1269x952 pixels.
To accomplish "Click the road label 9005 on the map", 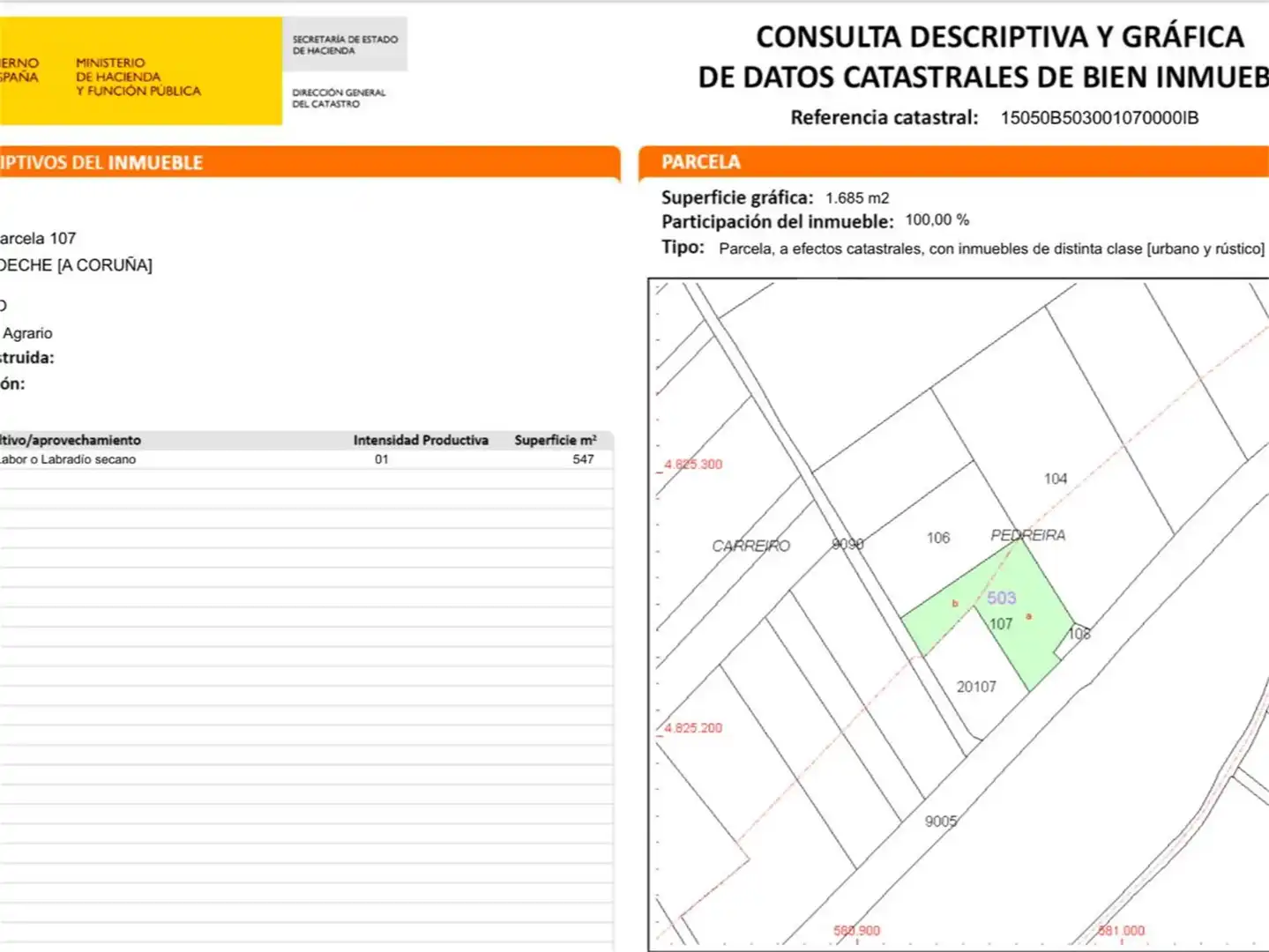I will pos(940,822).
